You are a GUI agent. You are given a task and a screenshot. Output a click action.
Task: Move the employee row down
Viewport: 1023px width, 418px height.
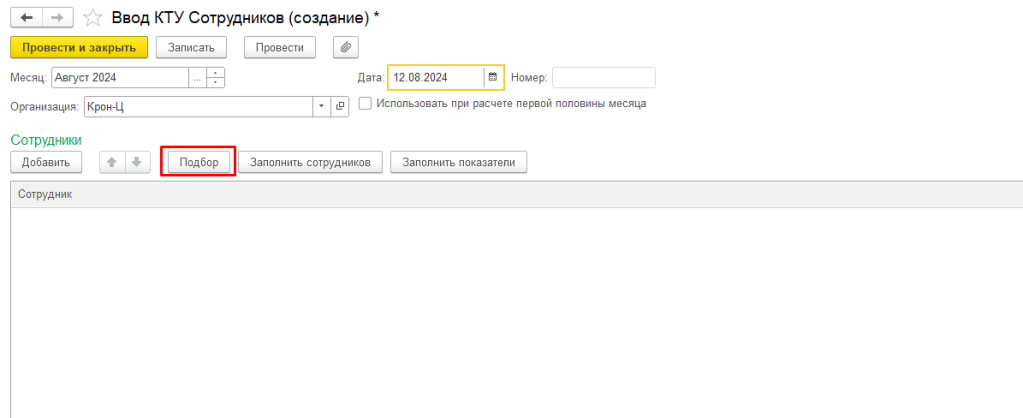point(137,162)
